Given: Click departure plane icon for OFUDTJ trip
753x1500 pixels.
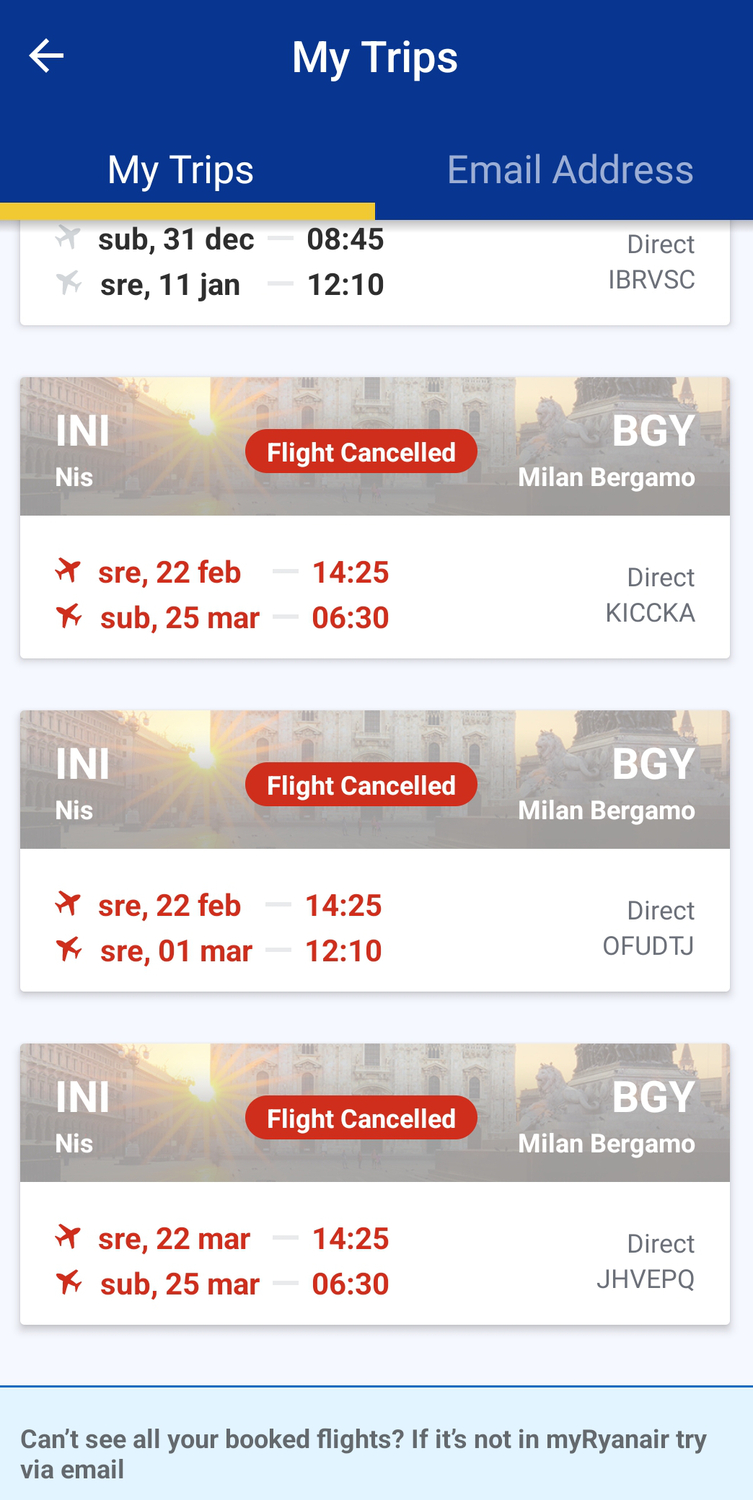Looking at the screenshot, I should click(x=68, y=905).
